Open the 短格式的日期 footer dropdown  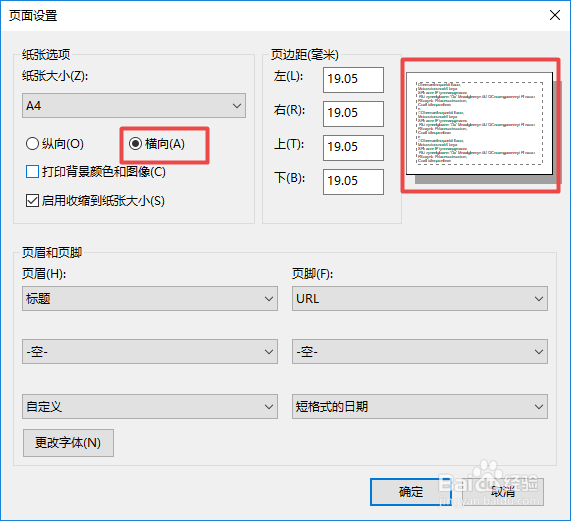tap(420, 406)
